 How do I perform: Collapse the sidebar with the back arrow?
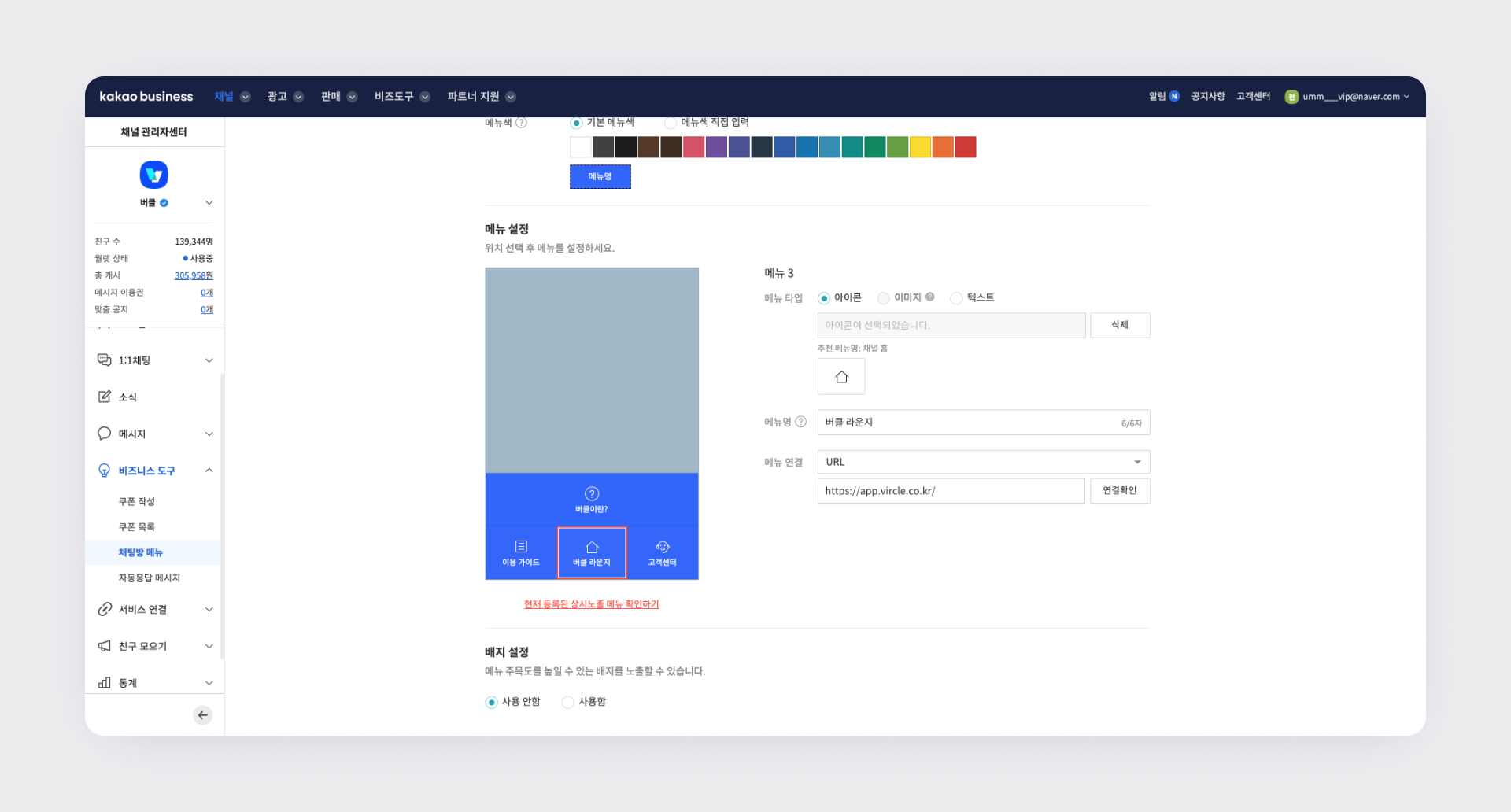point(203,715)
